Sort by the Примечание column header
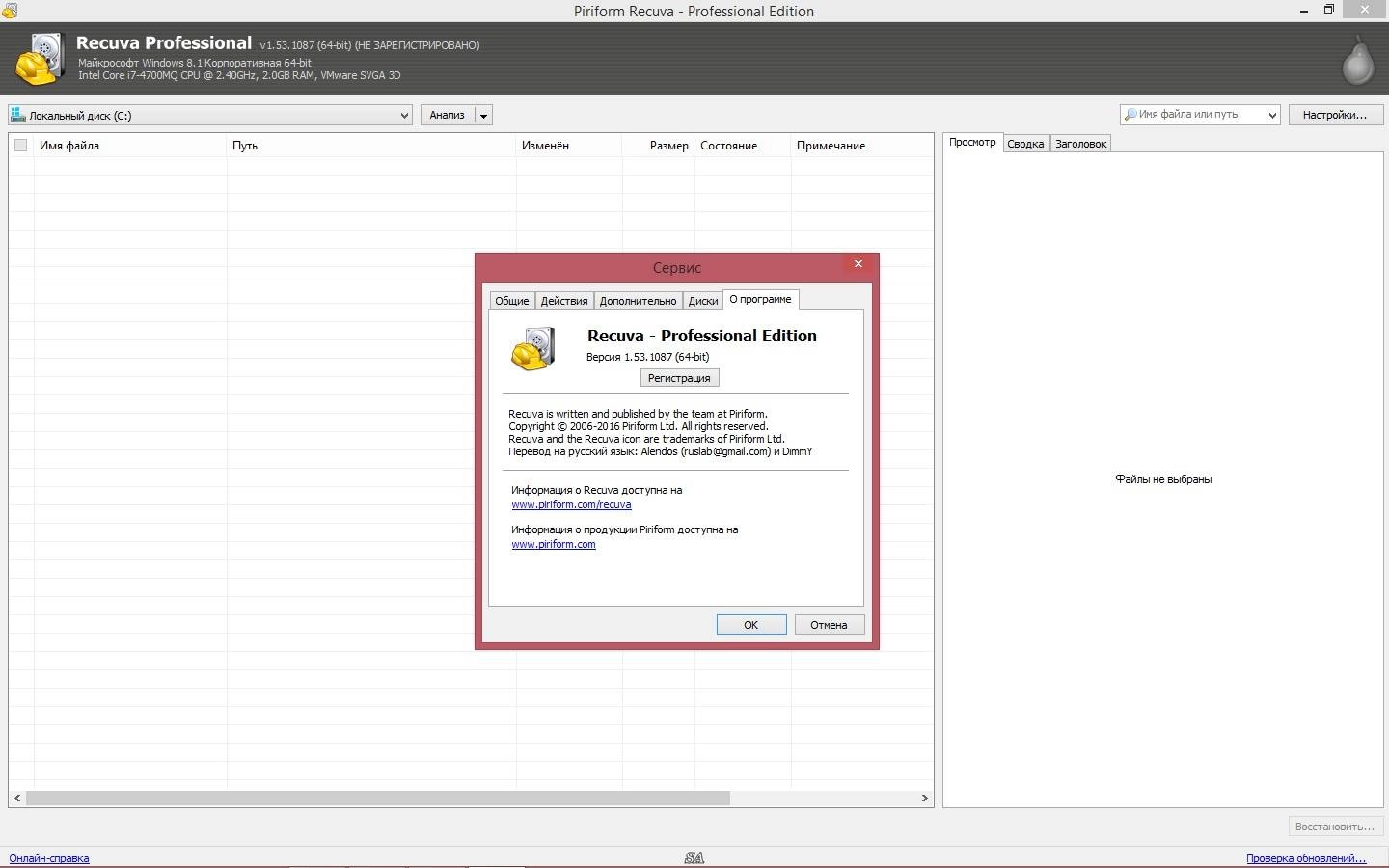The height and width of the screenshot is (868, 1389). [x=861, y=146]
